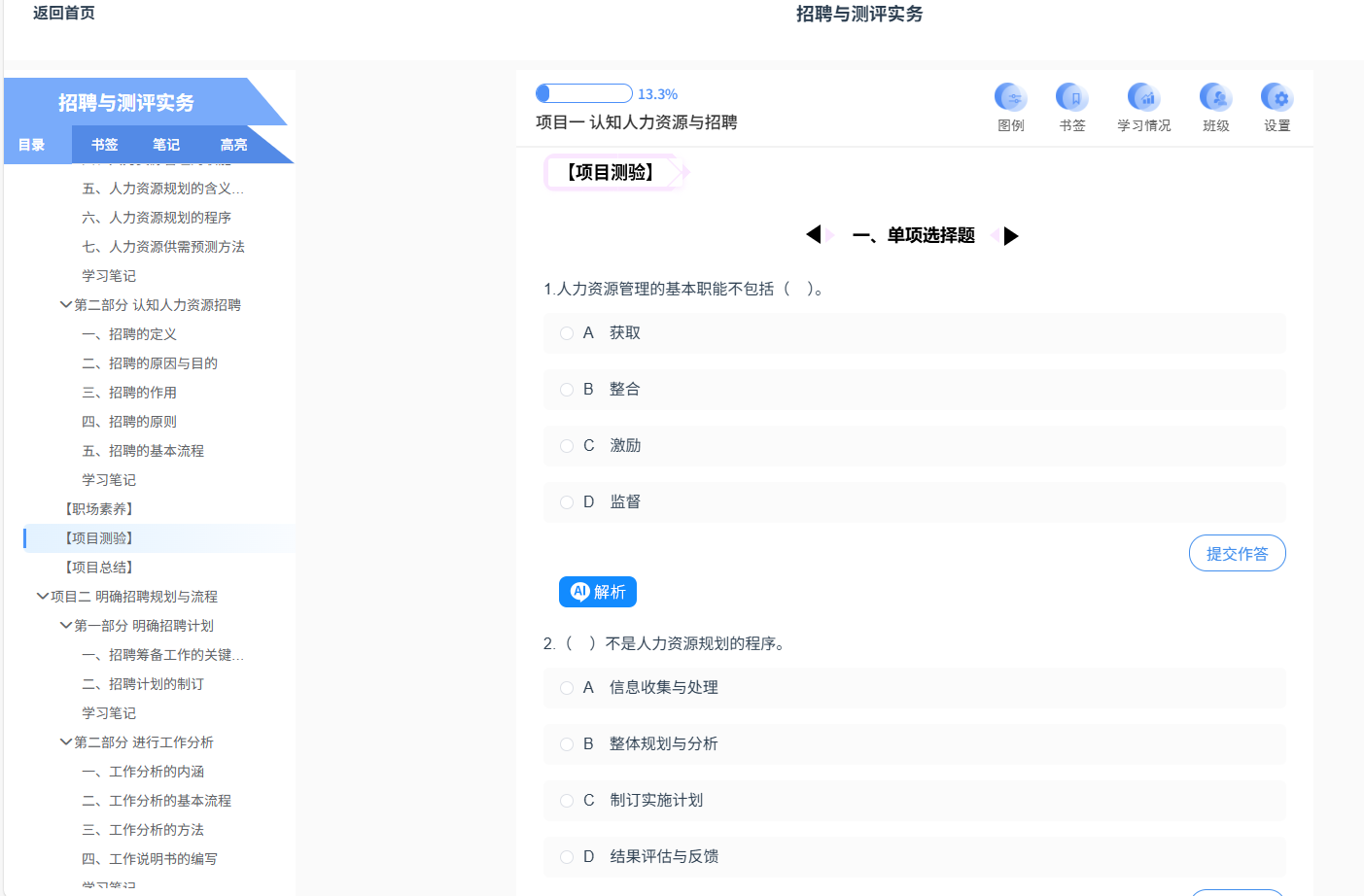
Task: Open 二、招聘的原因与目的 entry
Action: click(150, 363)
